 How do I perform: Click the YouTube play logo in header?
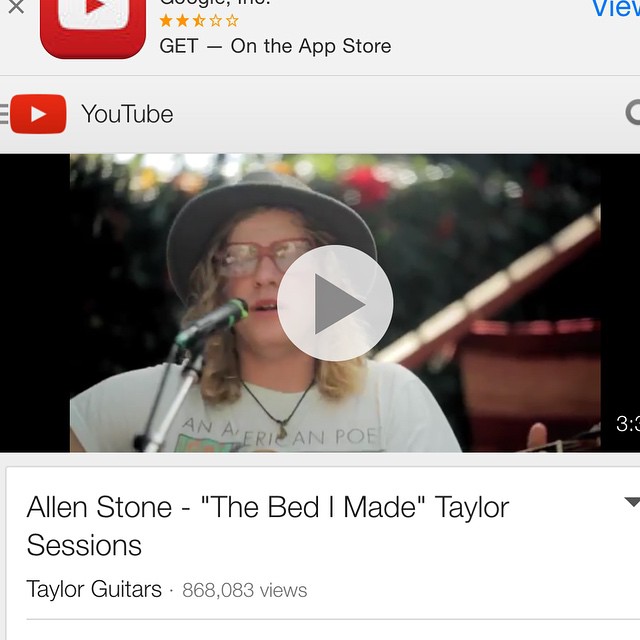(x=38, y=114)
